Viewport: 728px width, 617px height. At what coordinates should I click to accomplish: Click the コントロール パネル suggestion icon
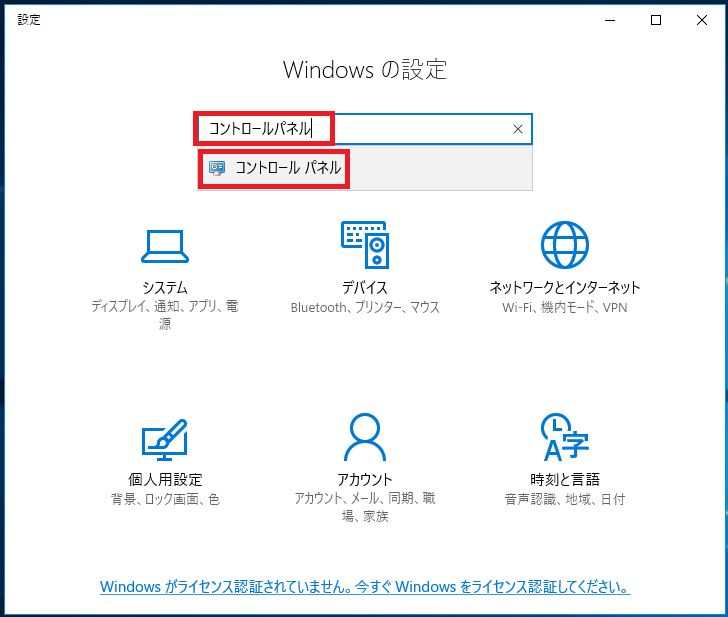[x=217, y=168]
